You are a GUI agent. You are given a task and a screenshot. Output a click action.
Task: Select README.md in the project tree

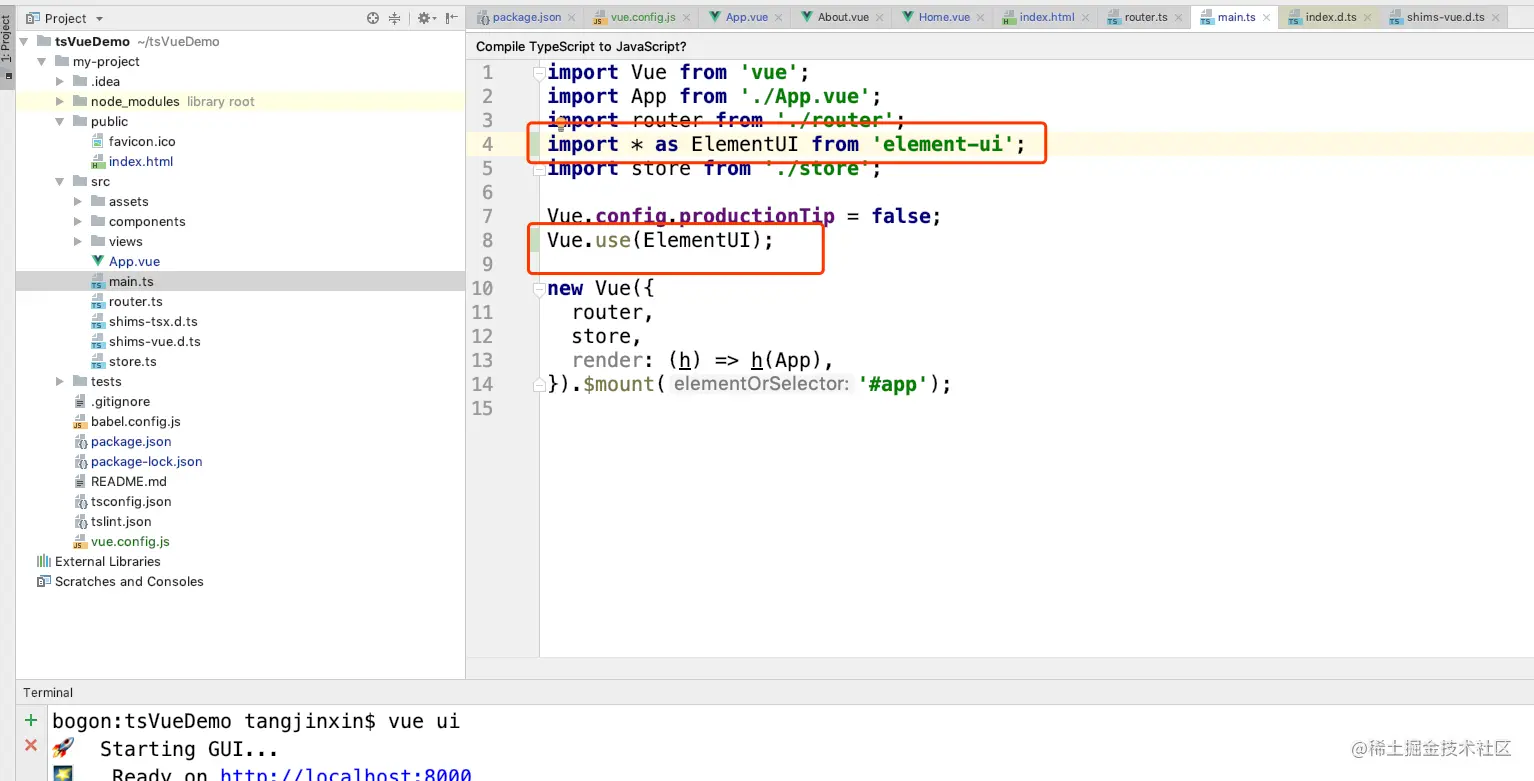pos(129,482)
